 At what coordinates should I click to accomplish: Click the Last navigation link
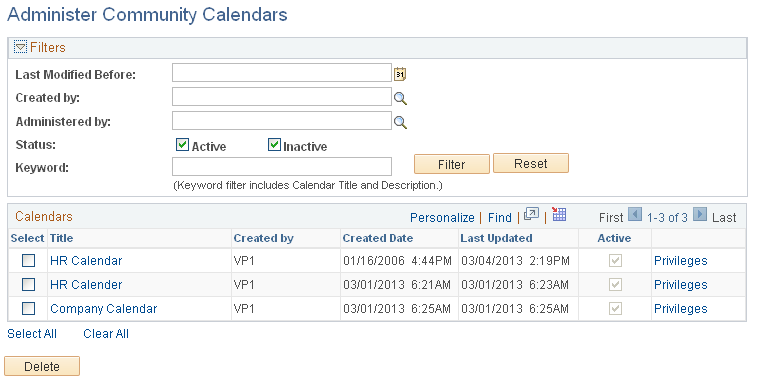click(x=724, y=218)
